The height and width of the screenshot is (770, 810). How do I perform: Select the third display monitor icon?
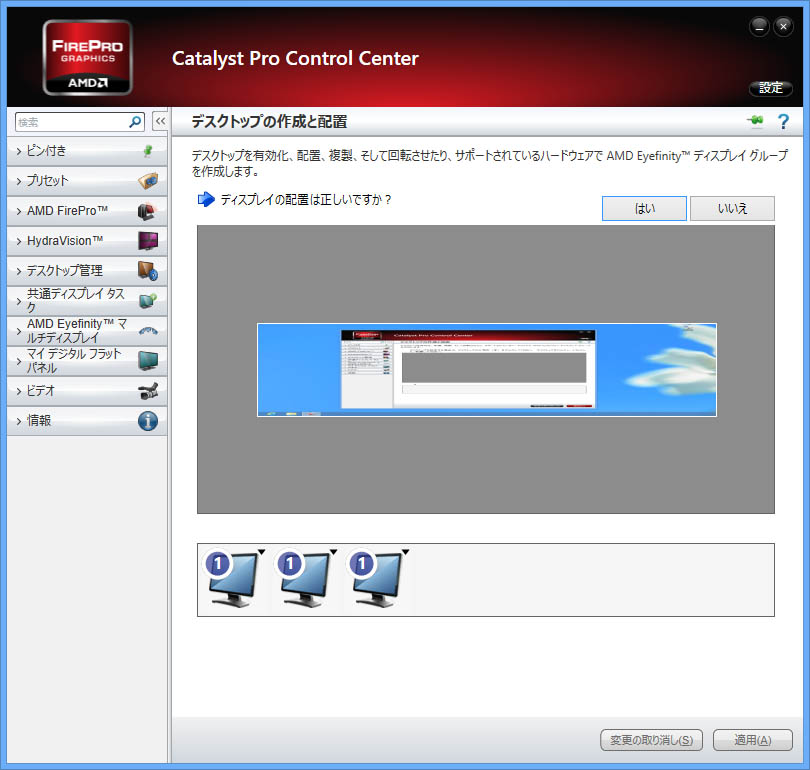coord(376,580)
